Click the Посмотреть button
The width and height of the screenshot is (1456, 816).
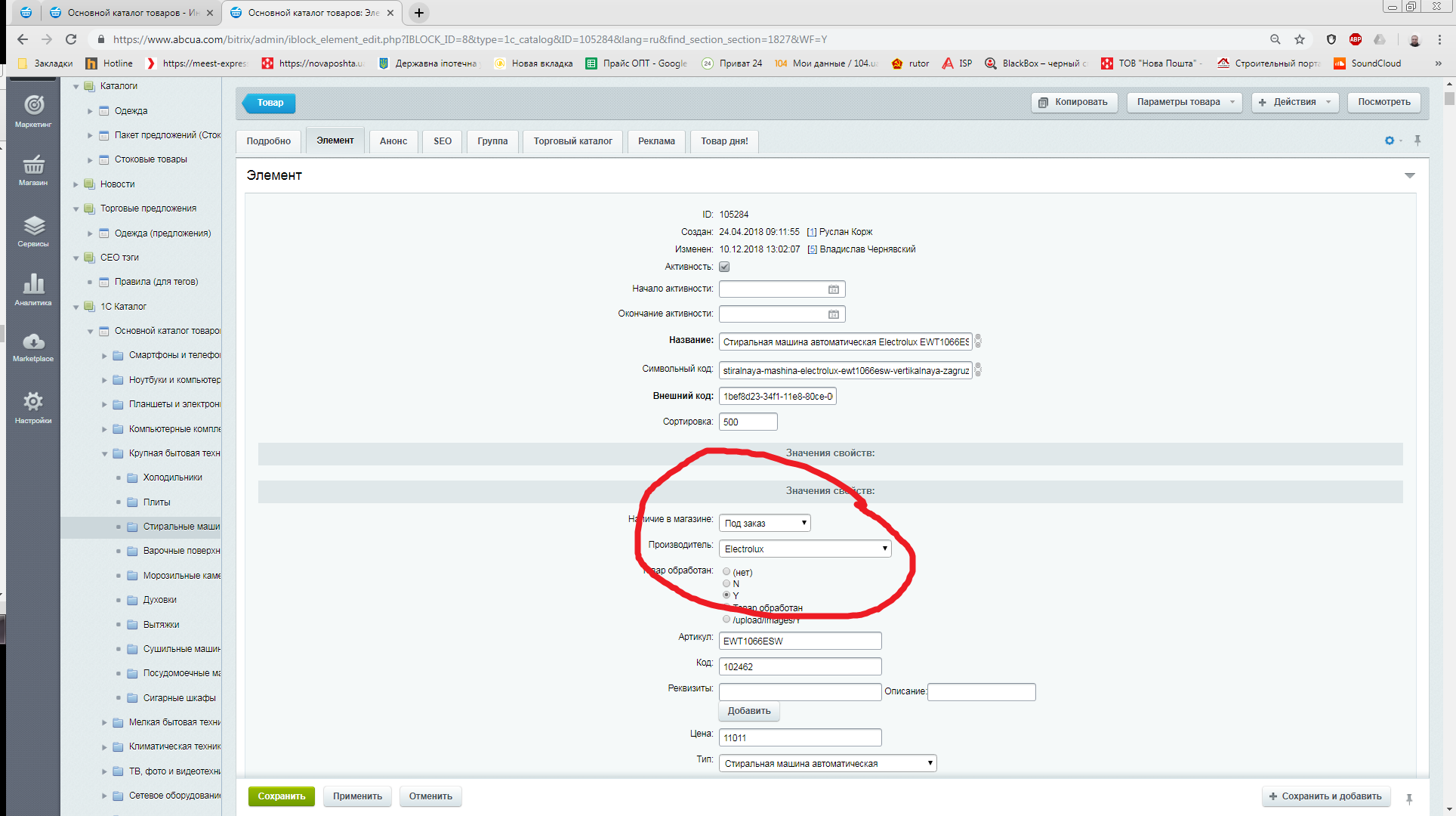point(1384,102)
